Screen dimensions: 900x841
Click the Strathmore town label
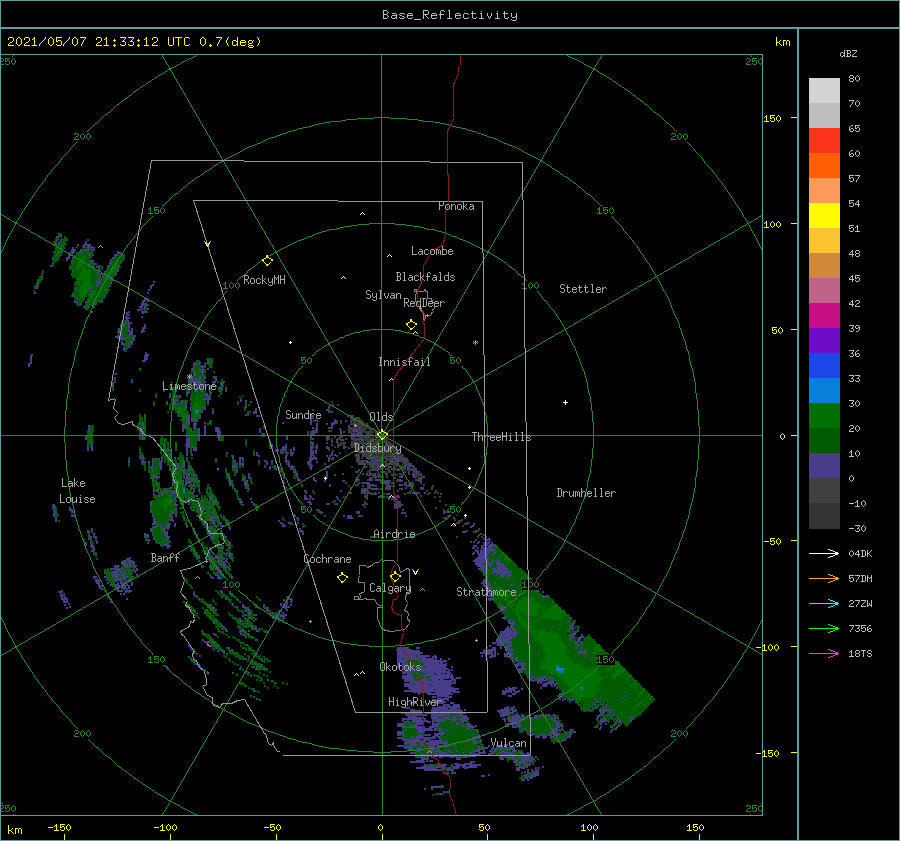[x=486, y=592]
